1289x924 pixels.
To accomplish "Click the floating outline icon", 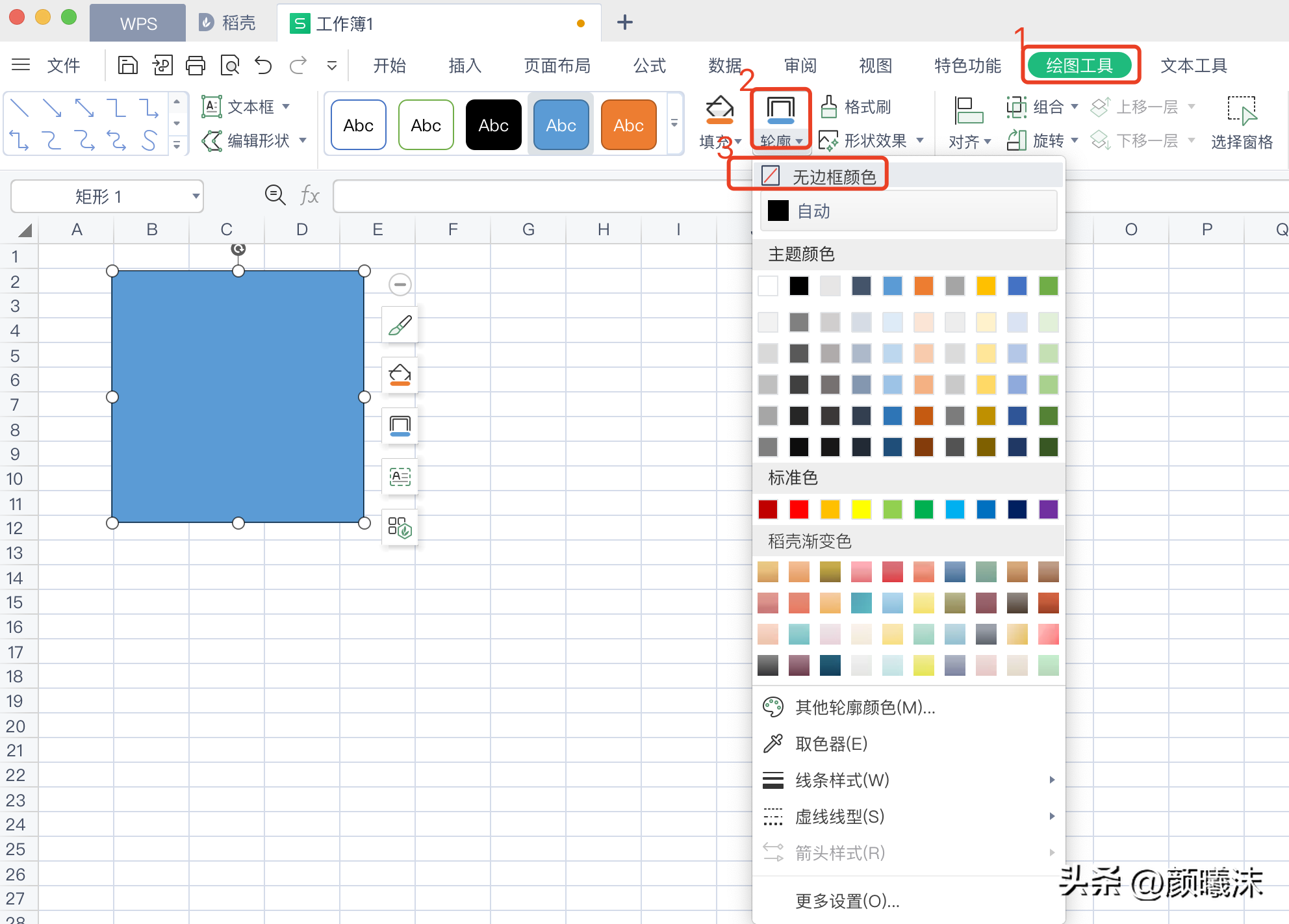I will (x=400, y=426).
